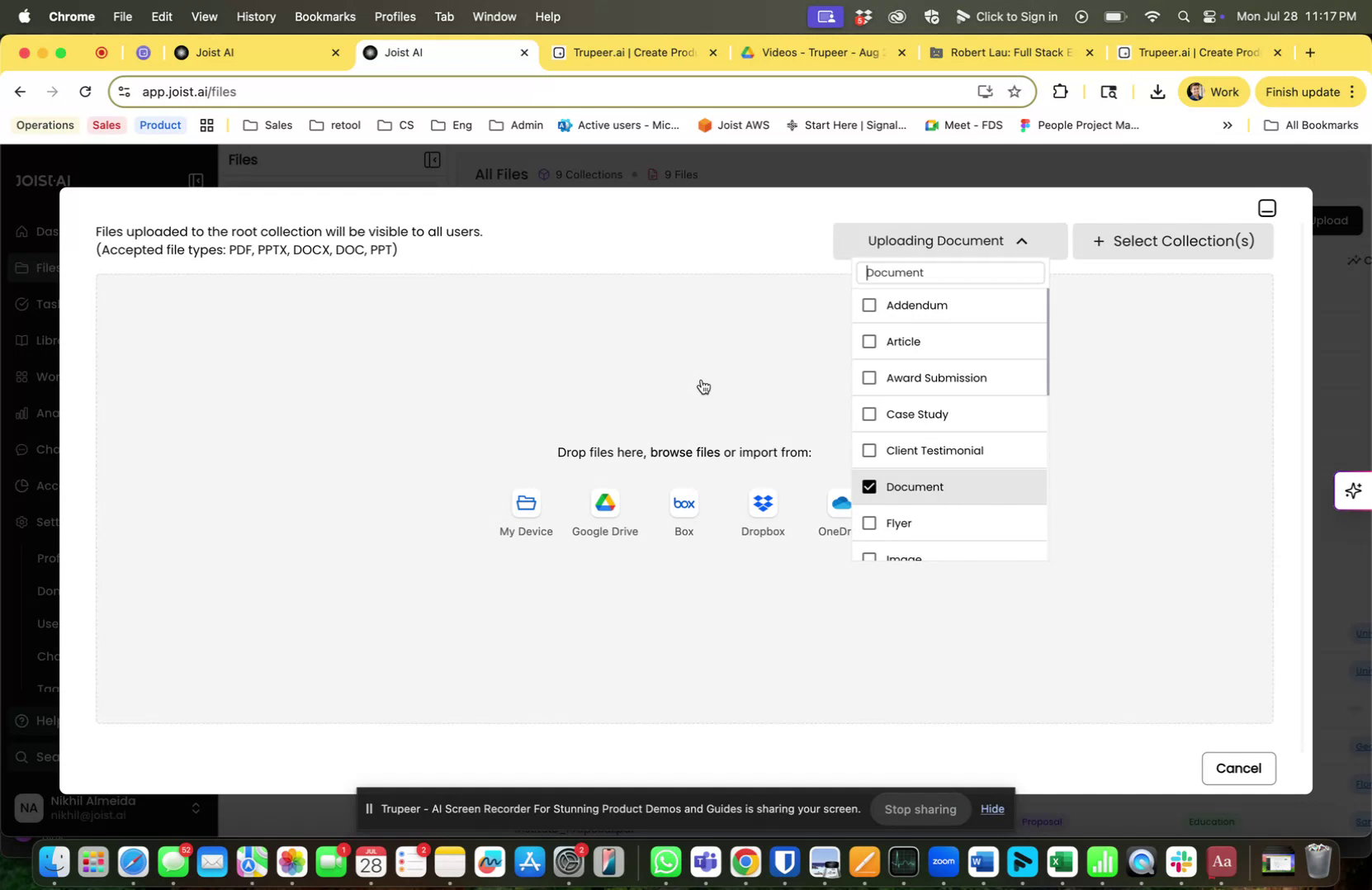Viewport: 1372px width, 890px height.
Task: Open Settings in the left sidebar
Action: [45, 522]
